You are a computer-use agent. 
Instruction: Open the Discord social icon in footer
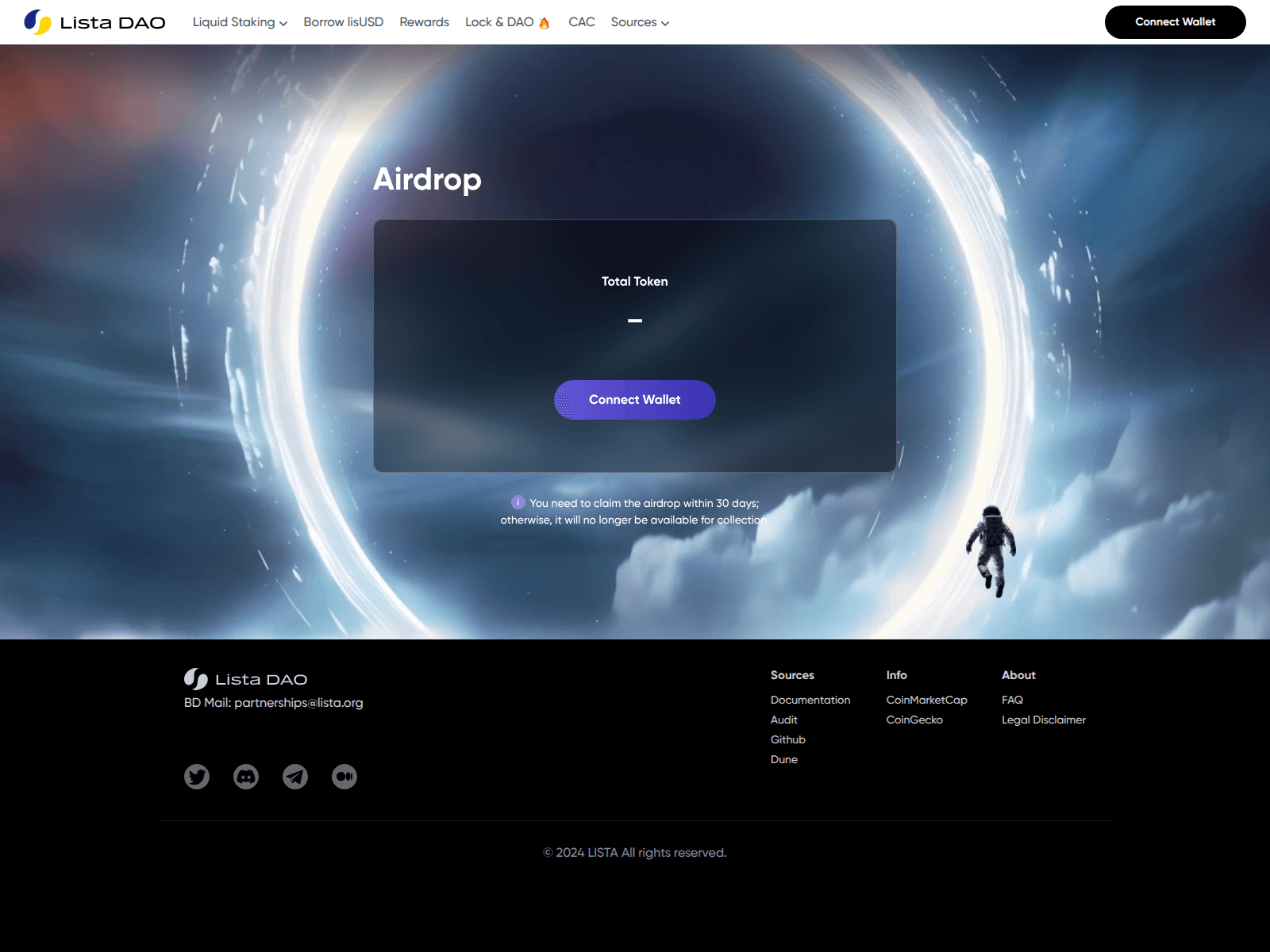click(x=245, y=777)
